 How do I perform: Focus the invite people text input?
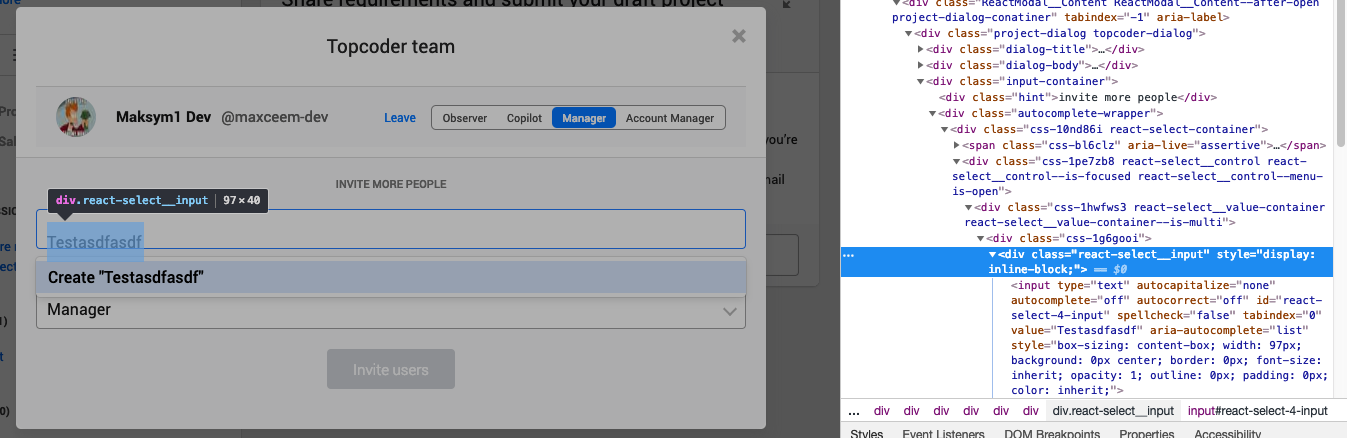(x=391, y=229)
